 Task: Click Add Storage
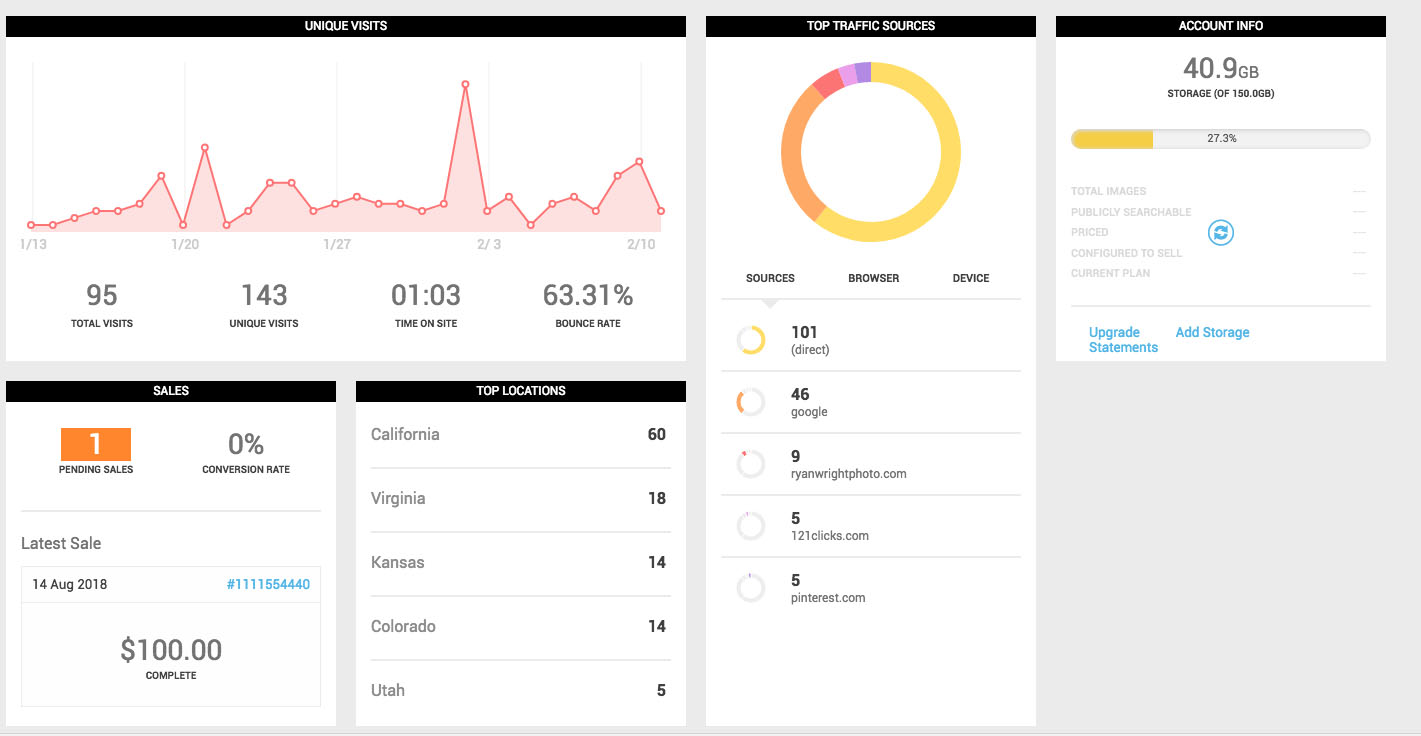(1212, 331)
